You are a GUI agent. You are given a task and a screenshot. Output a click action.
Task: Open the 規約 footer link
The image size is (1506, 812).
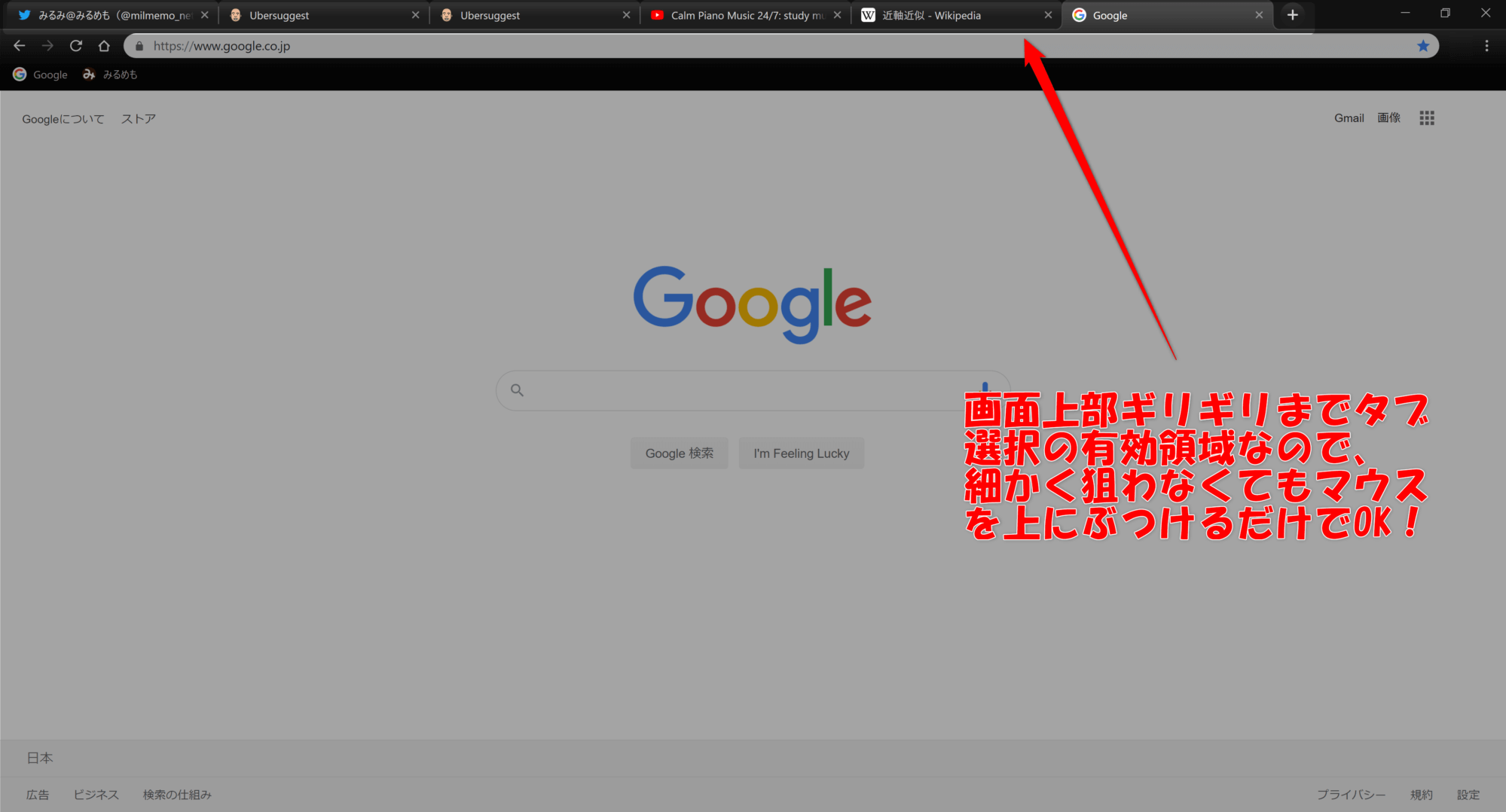point(1422,795)
